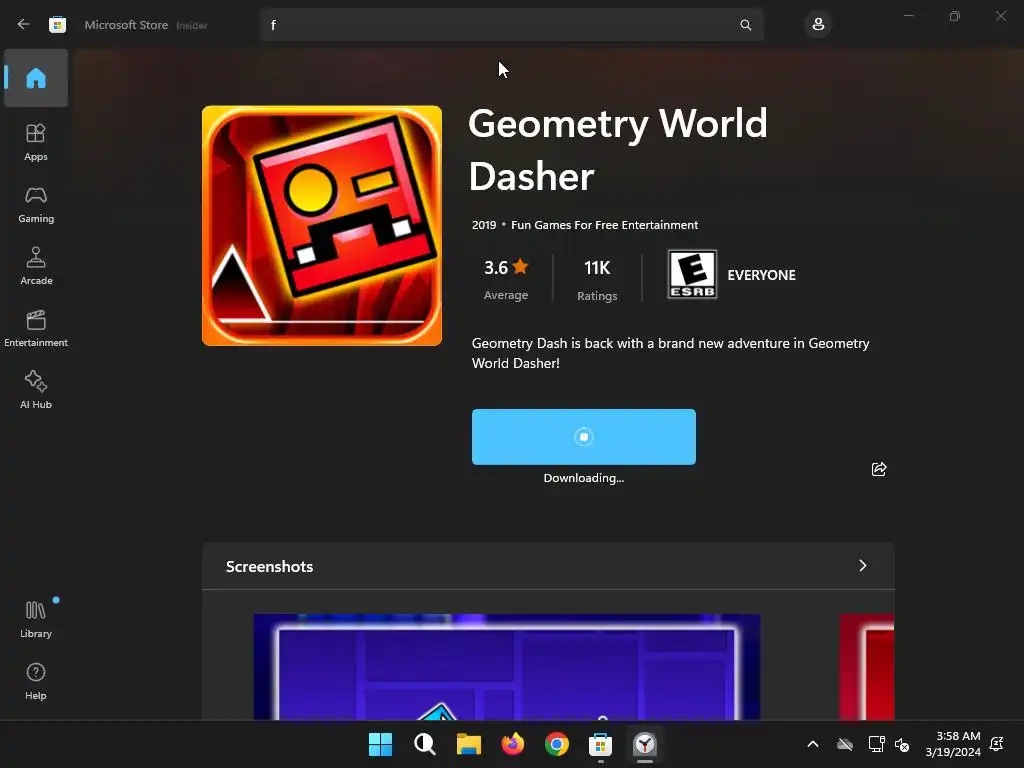The width and height of the screenshot is (1024, 768).
Task: Open the notifications bell icon
Action: (997, 744)
